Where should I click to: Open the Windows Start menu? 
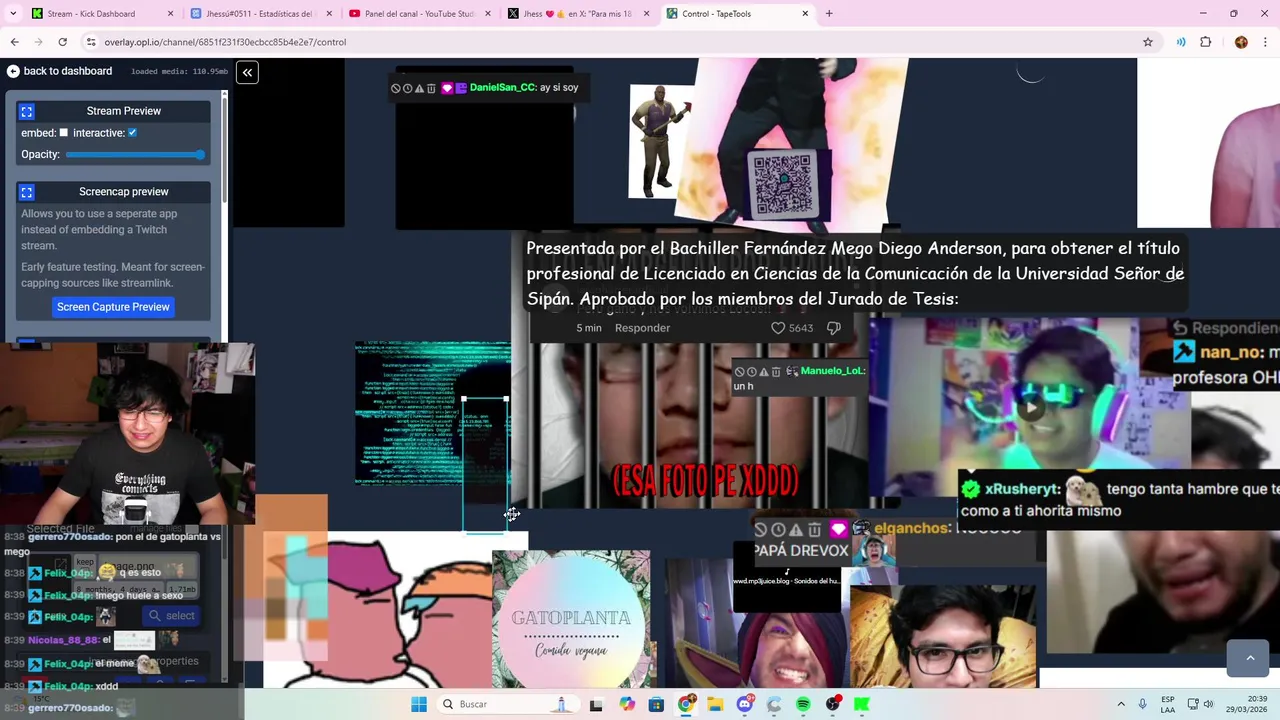coord(419,704)
